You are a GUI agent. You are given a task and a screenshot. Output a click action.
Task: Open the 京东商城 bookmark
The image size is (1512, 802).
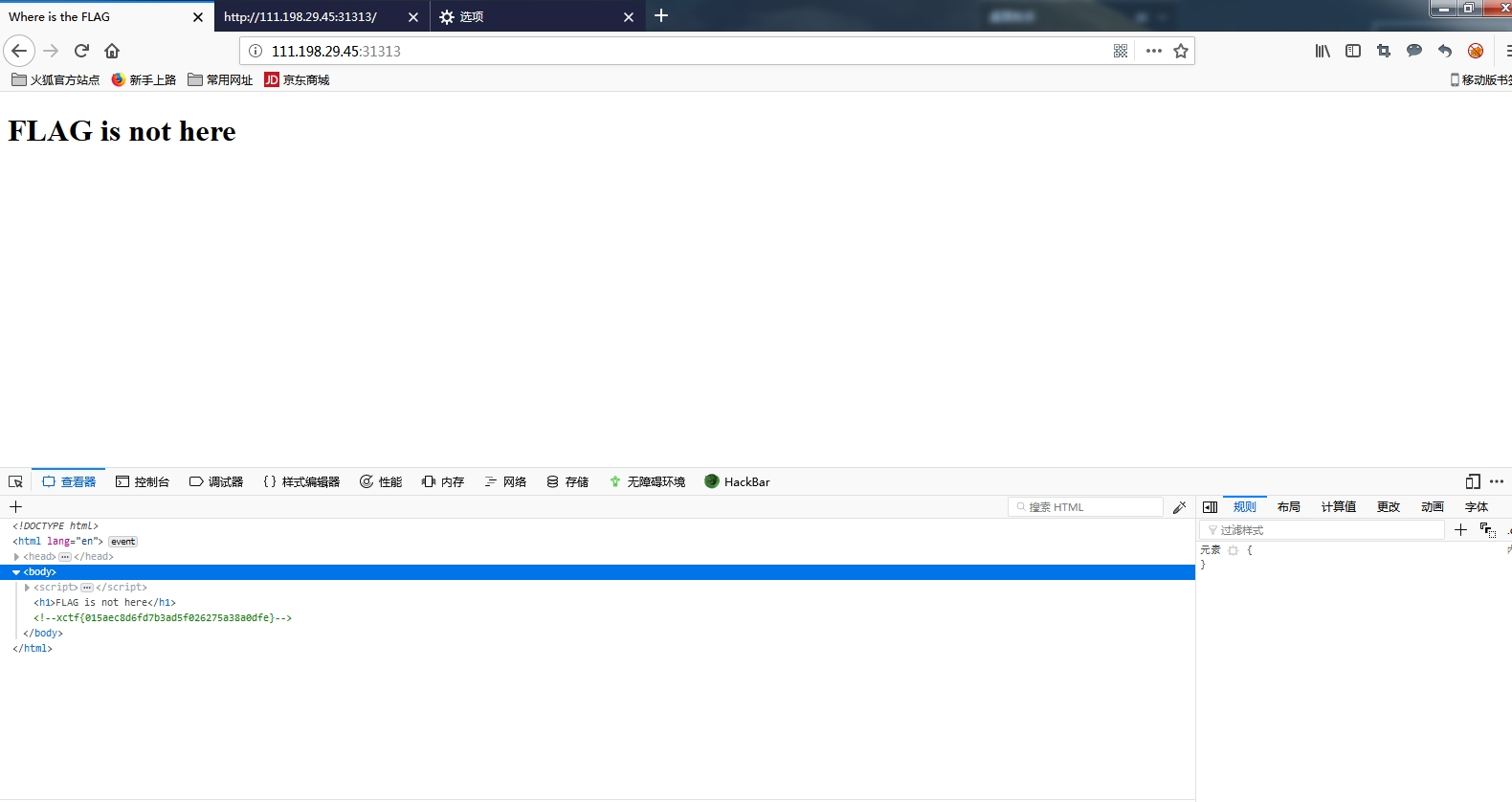[x=297, y=80]
